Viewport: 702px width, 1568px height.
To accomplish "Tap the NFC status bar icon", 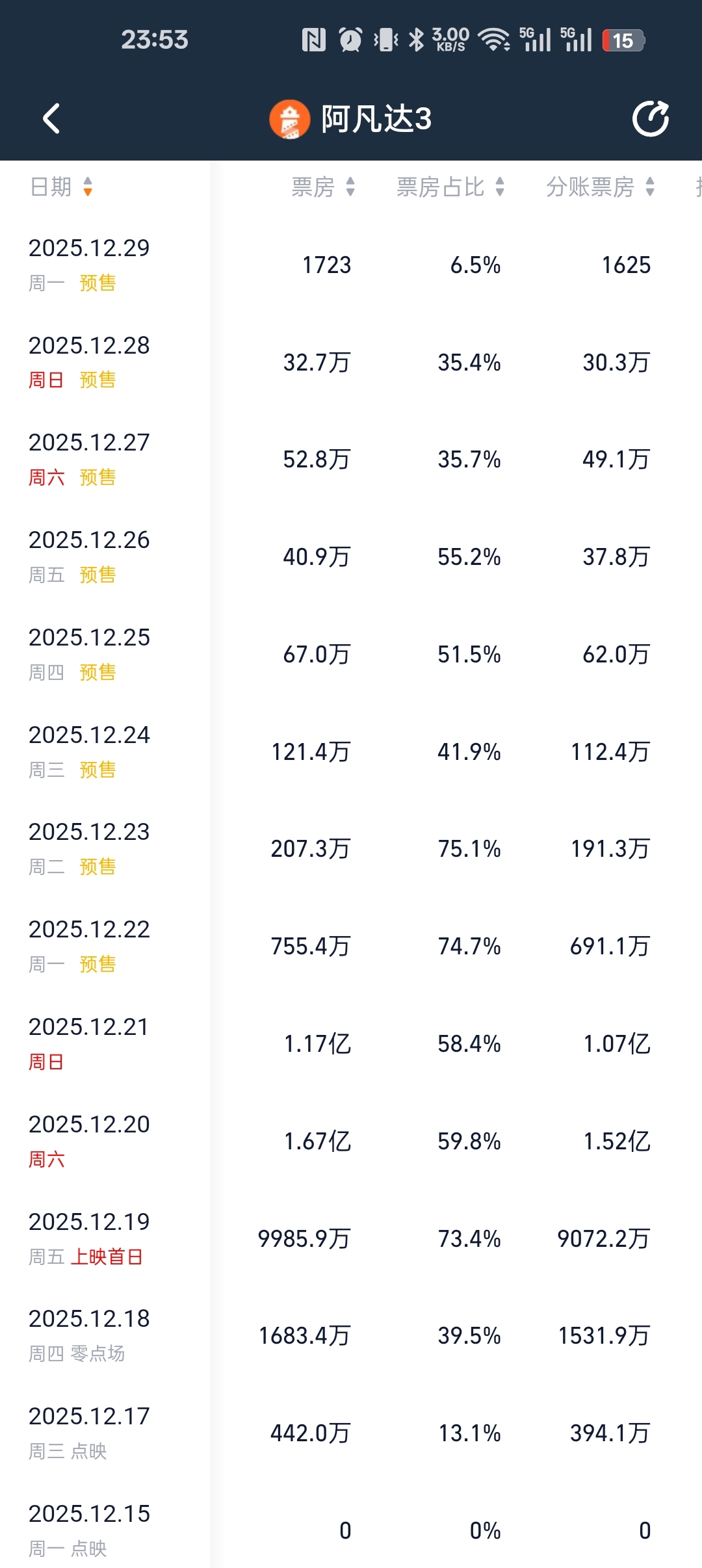I will pyautogui.click(x=314, y=40).
